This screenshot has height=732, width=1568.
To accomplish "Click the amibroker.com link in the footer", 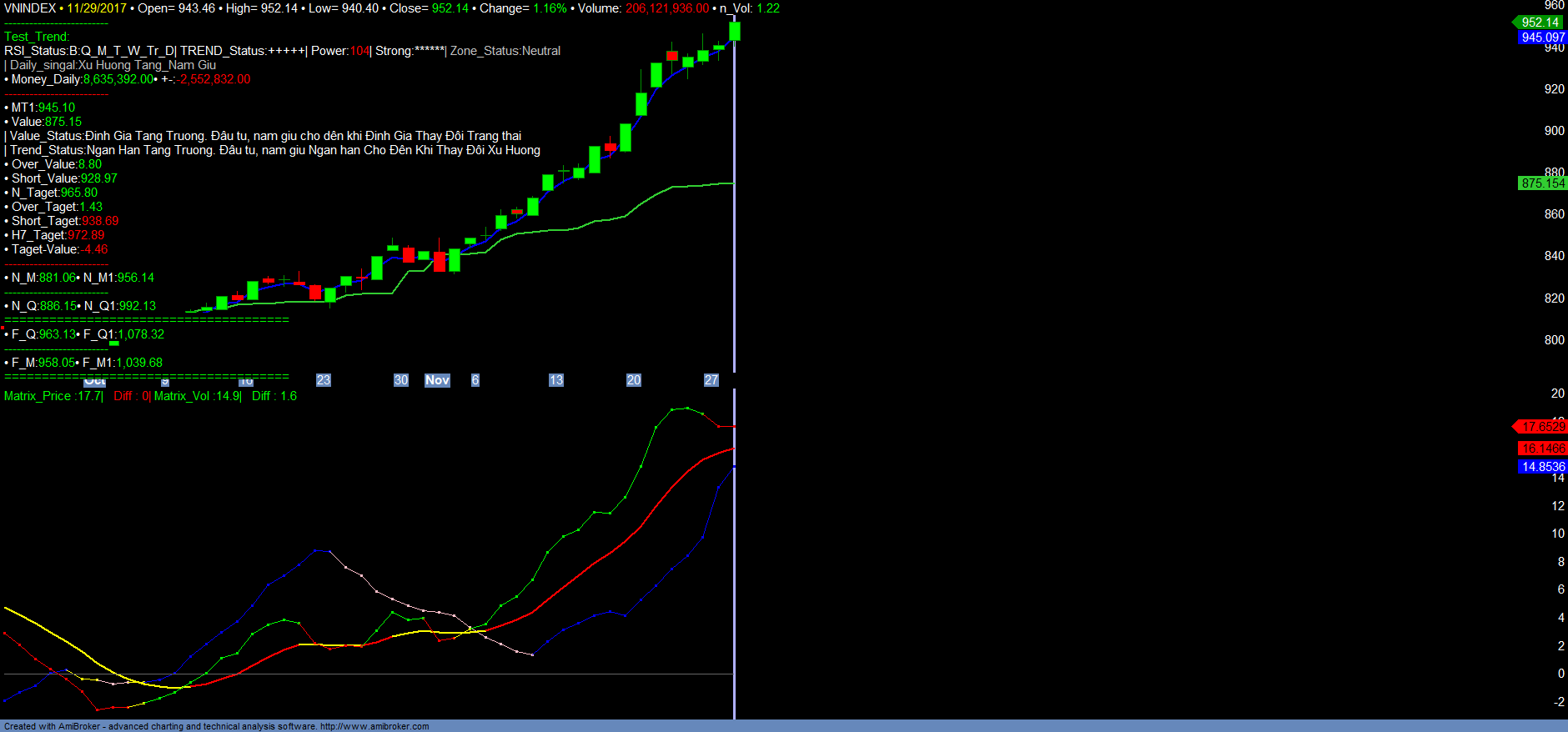I will [x=374, y=726].
